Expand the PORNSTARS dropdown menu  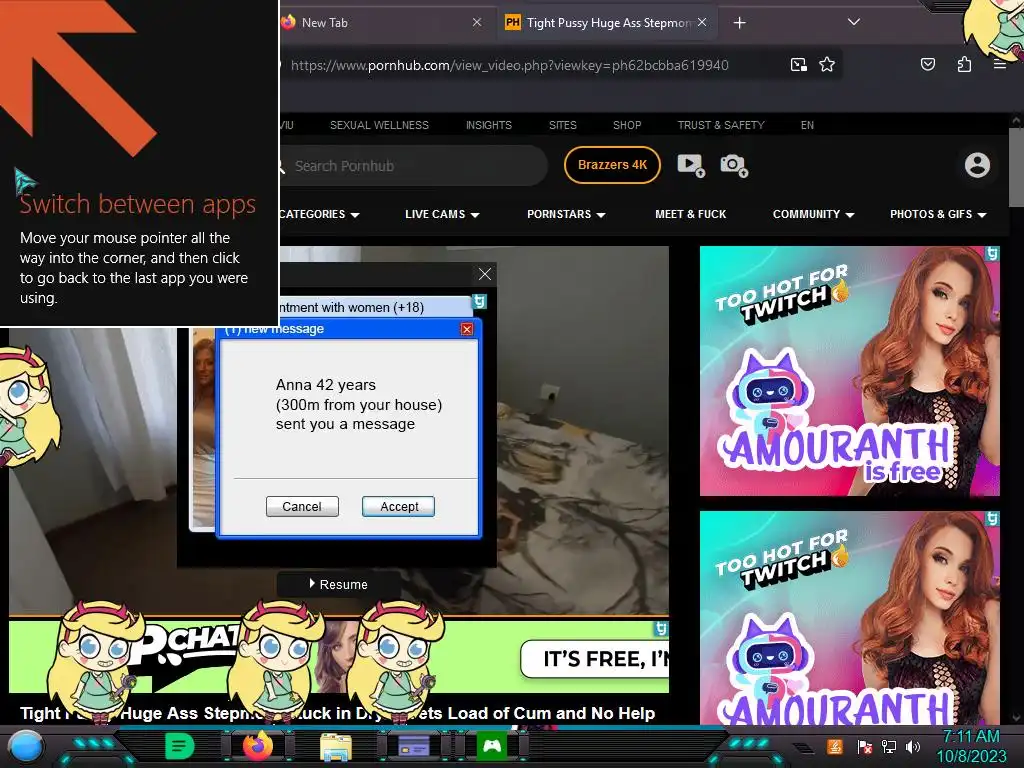pos(566,214)
